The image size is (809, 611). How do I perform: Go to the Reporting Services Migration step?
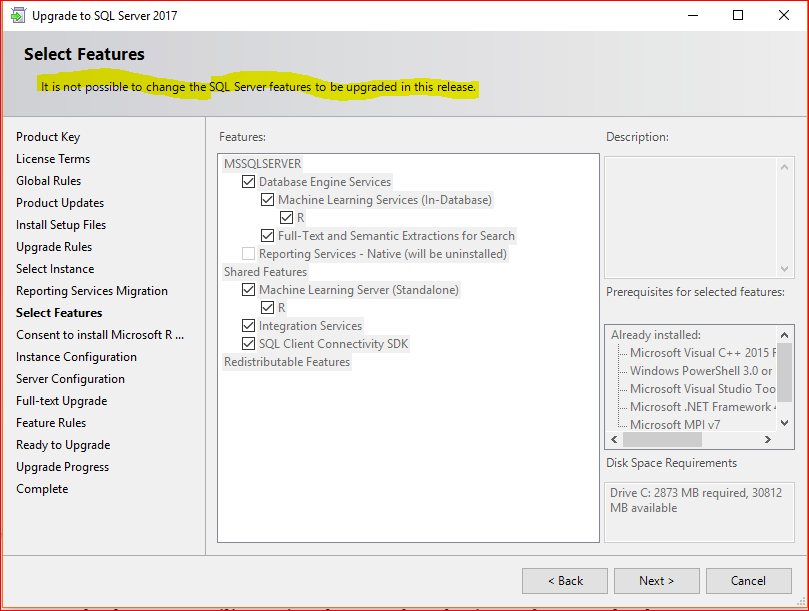(x=92, y=291)
